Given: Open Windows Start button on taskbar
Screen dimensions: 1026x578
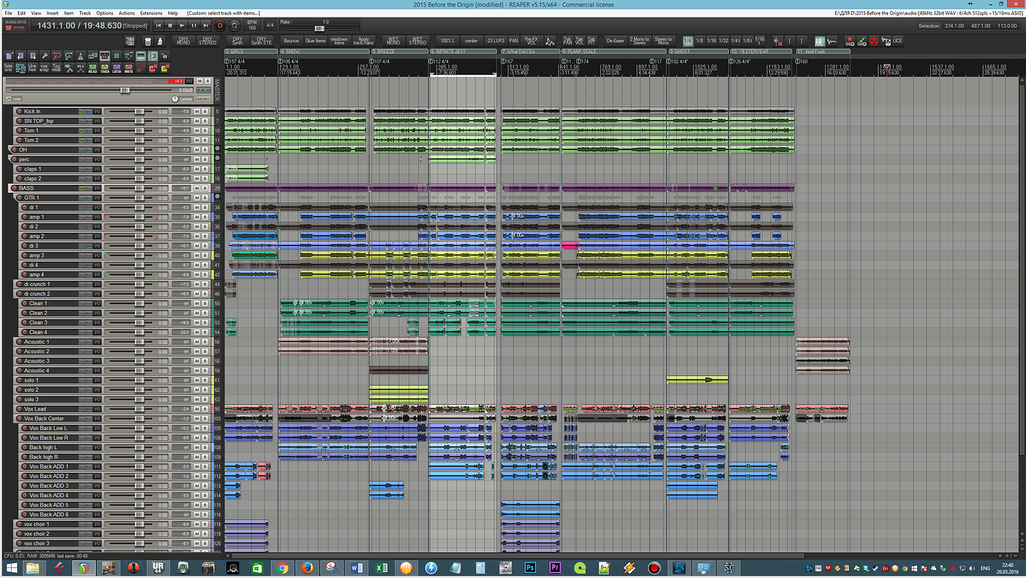Looking at the screenshot, I should click(11, 568).
